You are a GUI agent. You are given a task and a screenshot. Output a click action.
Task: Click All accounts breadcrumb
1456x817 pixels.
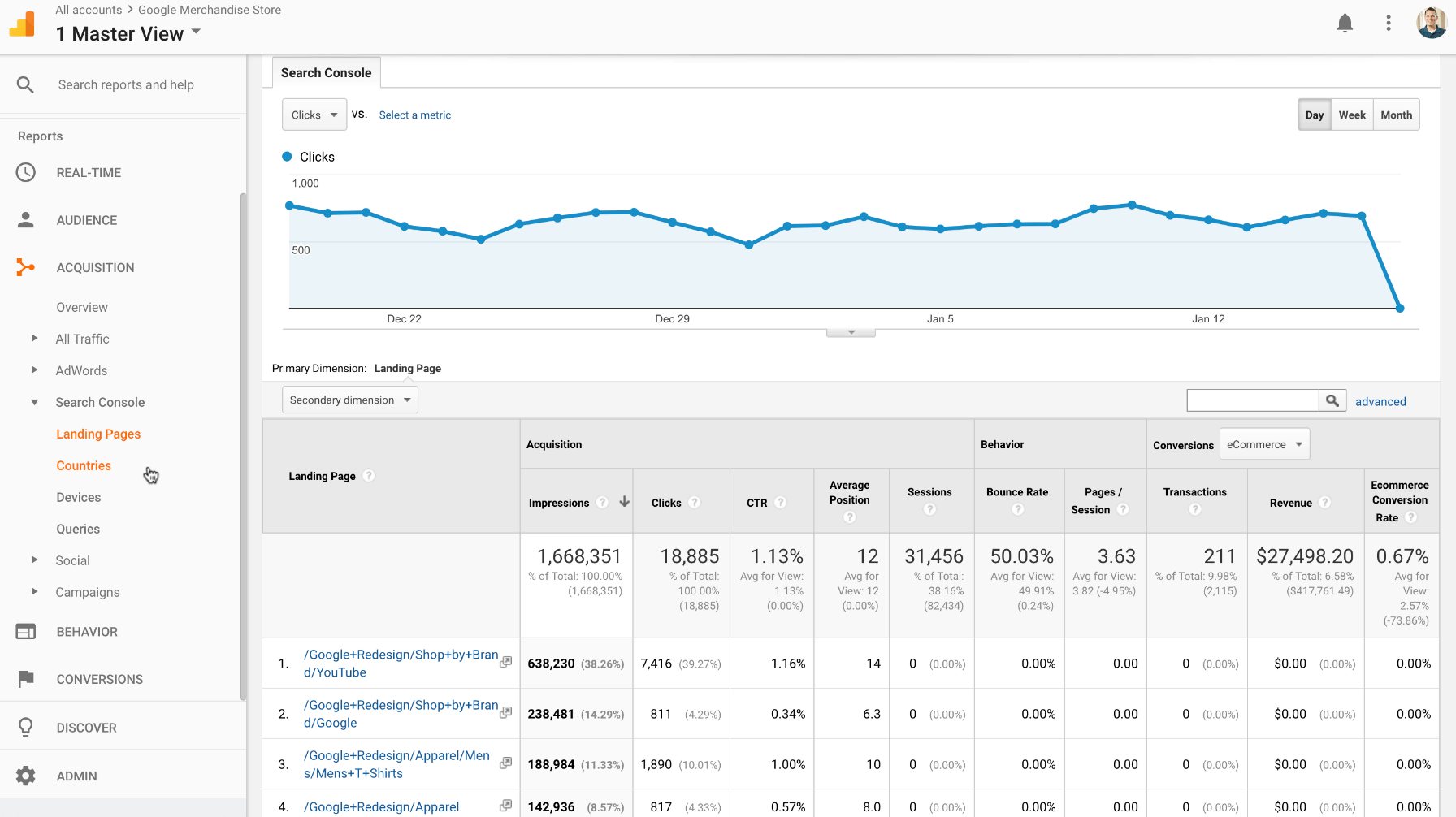coord(89,10)
